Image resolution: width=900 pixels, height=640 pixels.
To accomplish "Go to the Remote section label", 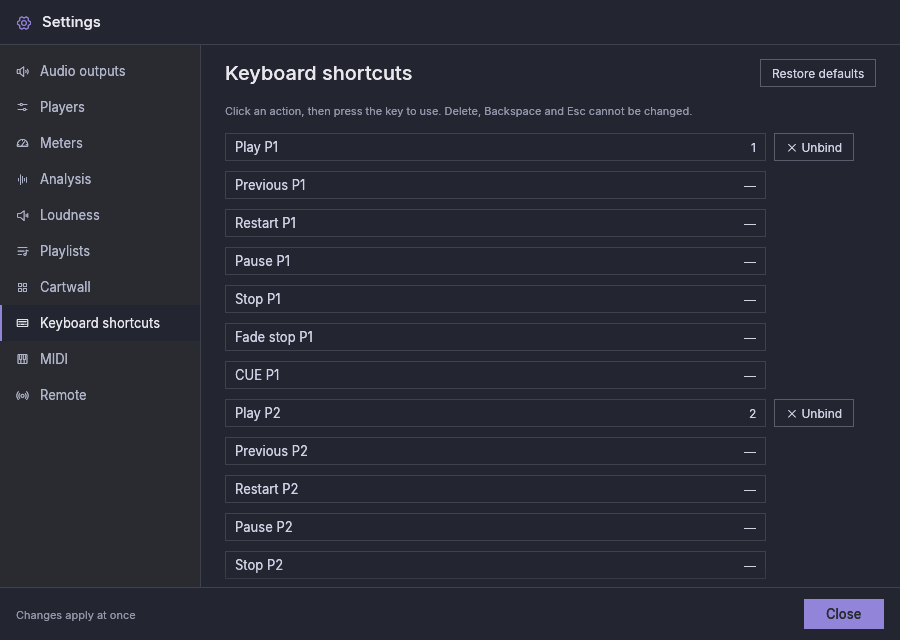I will (x=63, y=395).
